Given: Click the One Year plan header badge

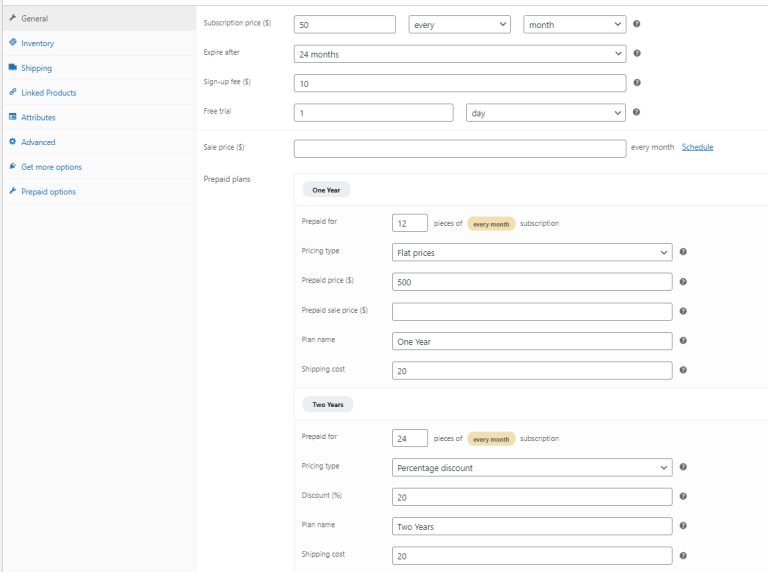Looking at the screenshot, I should tap(326, 190).
